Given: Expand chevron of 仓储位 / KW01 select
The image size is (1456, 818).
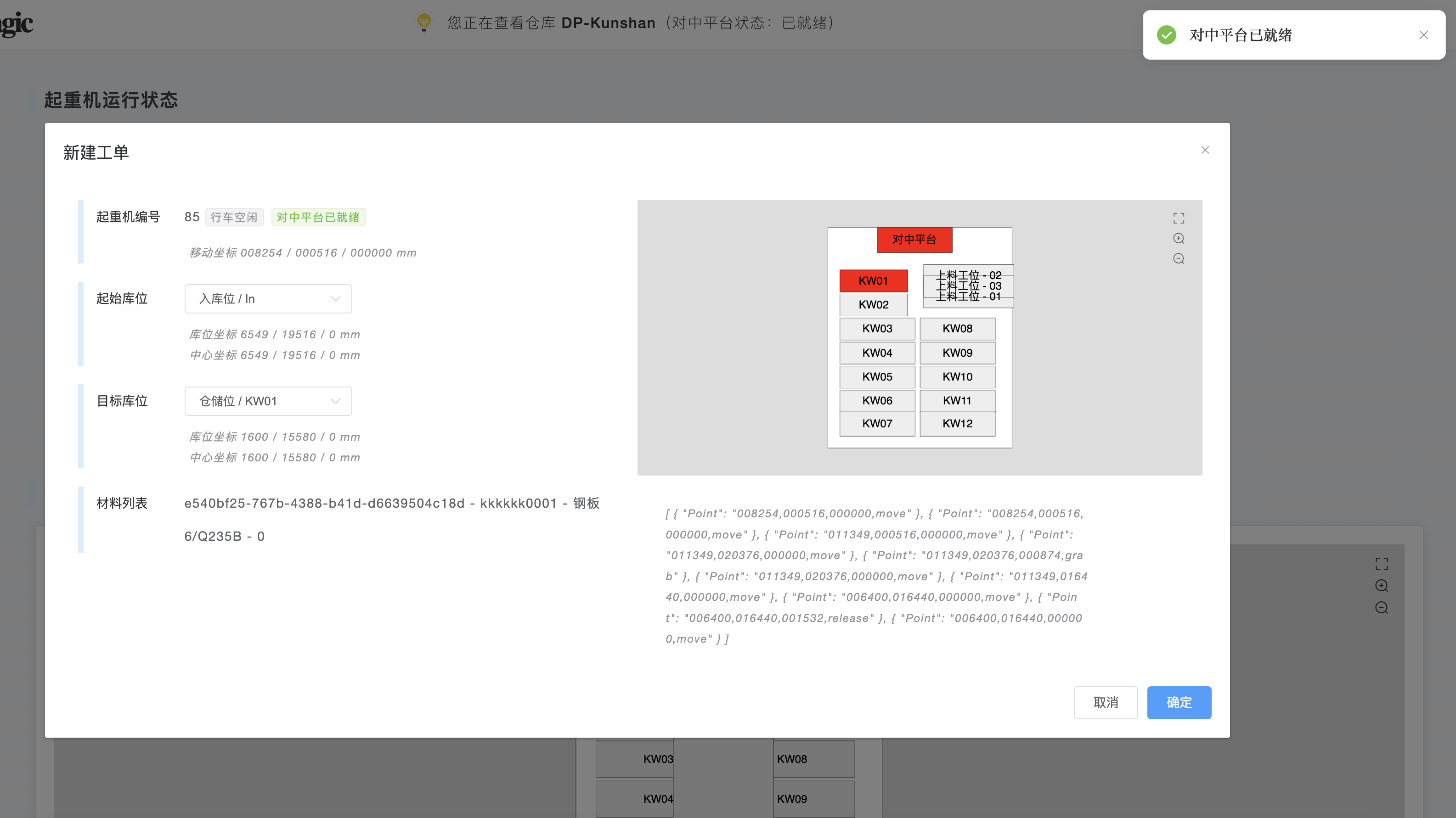Looking at the screenshot, I should (x=335, y=401).
